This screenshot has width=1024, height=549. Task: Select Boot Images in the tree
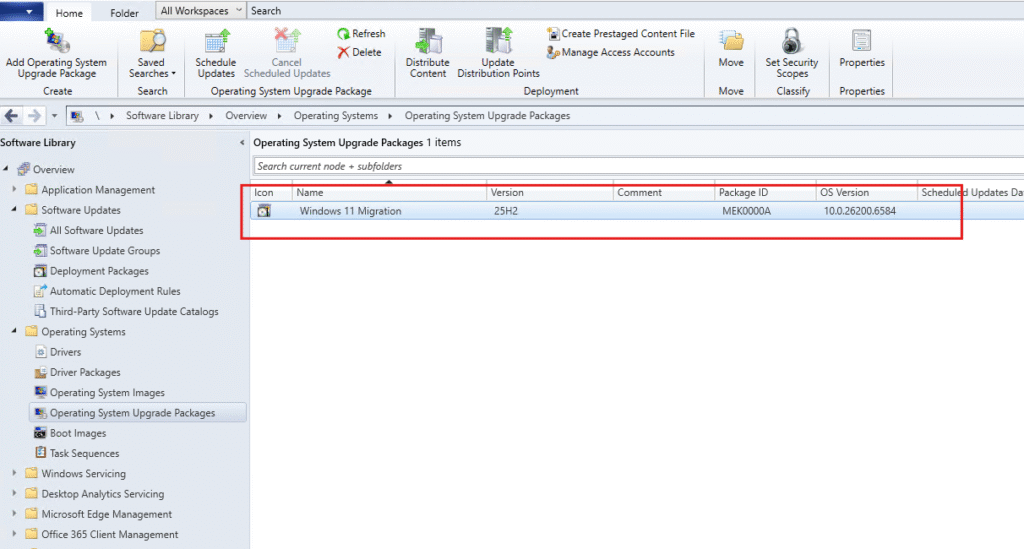pos(77,433)
